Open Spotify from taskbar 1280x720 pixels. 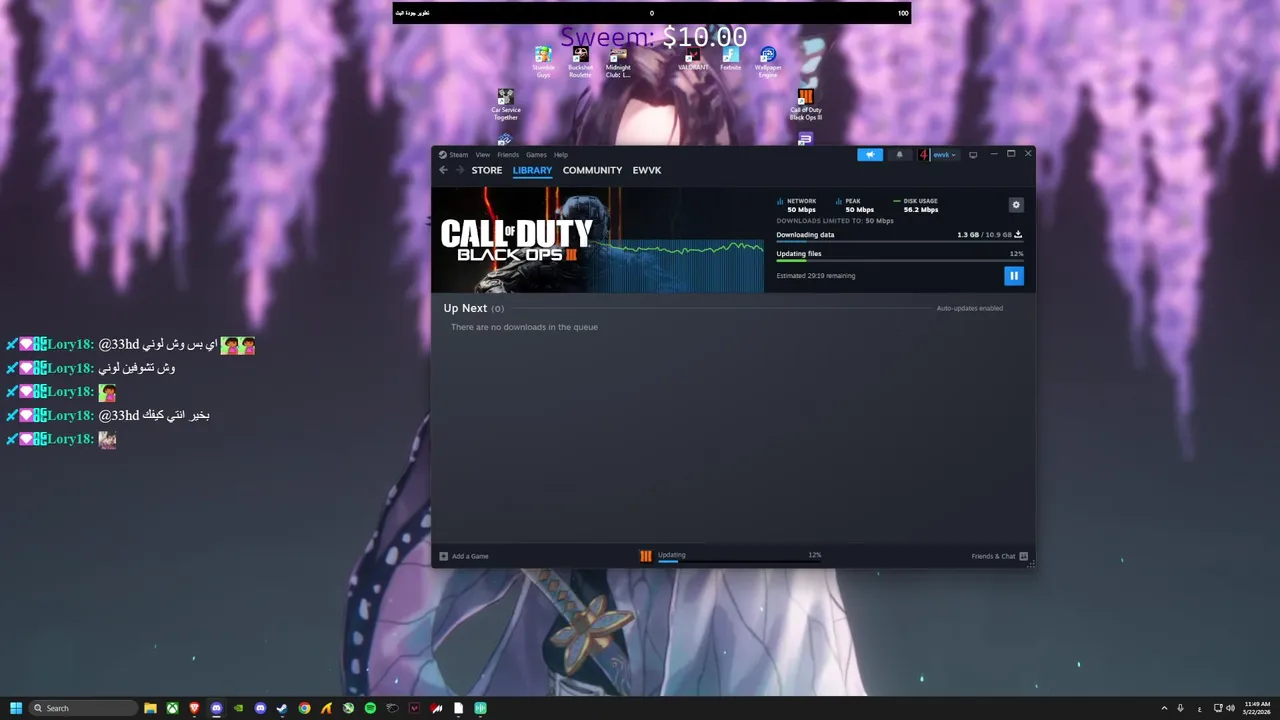pos(370,708)
